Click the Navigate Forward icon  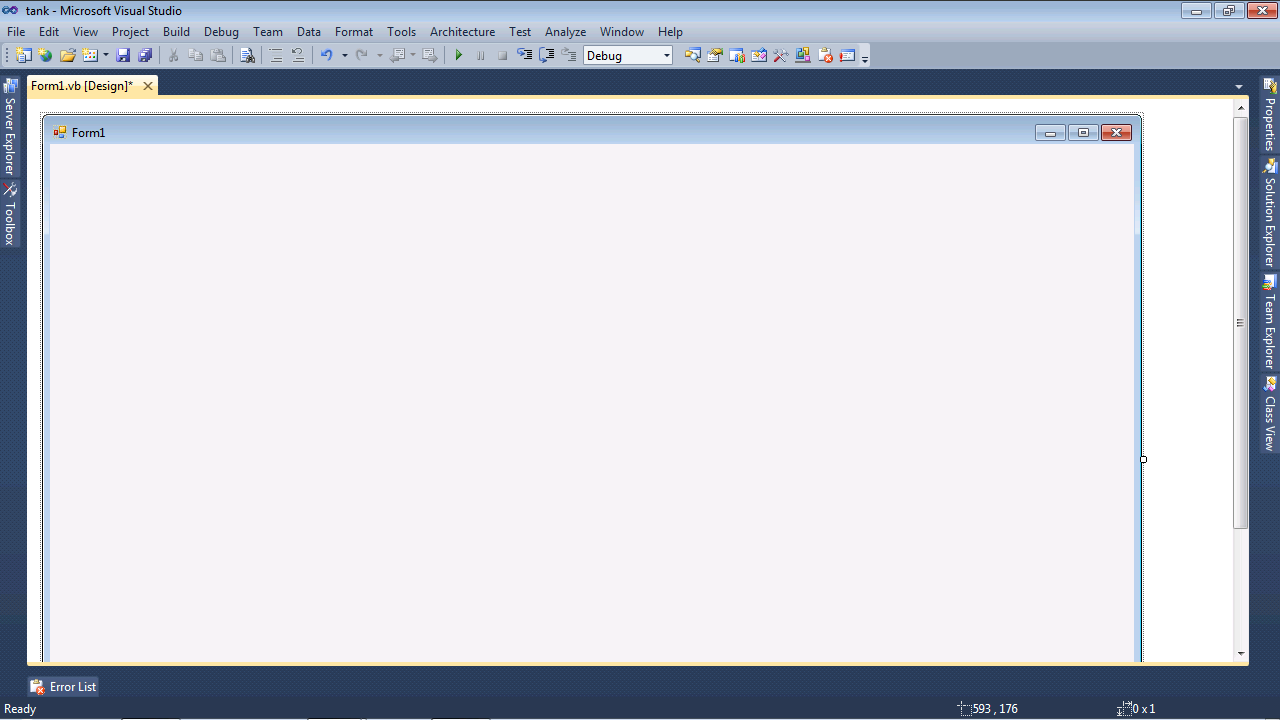pyautogui.click(x=430, y=56)
